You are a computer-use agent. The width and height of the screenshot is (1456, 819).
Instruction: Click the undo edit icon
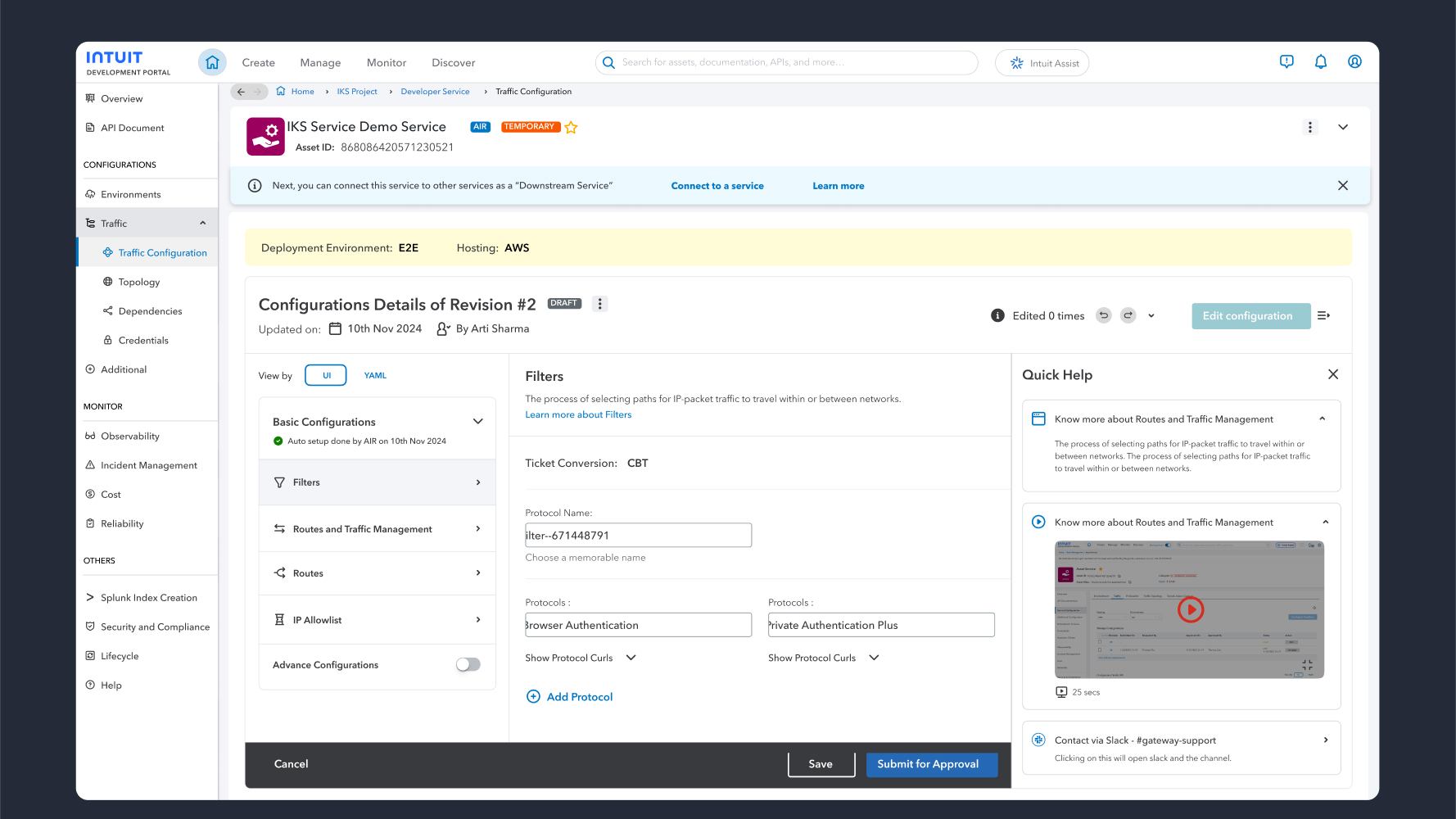pyautogui.click(x=1103, y=315)
